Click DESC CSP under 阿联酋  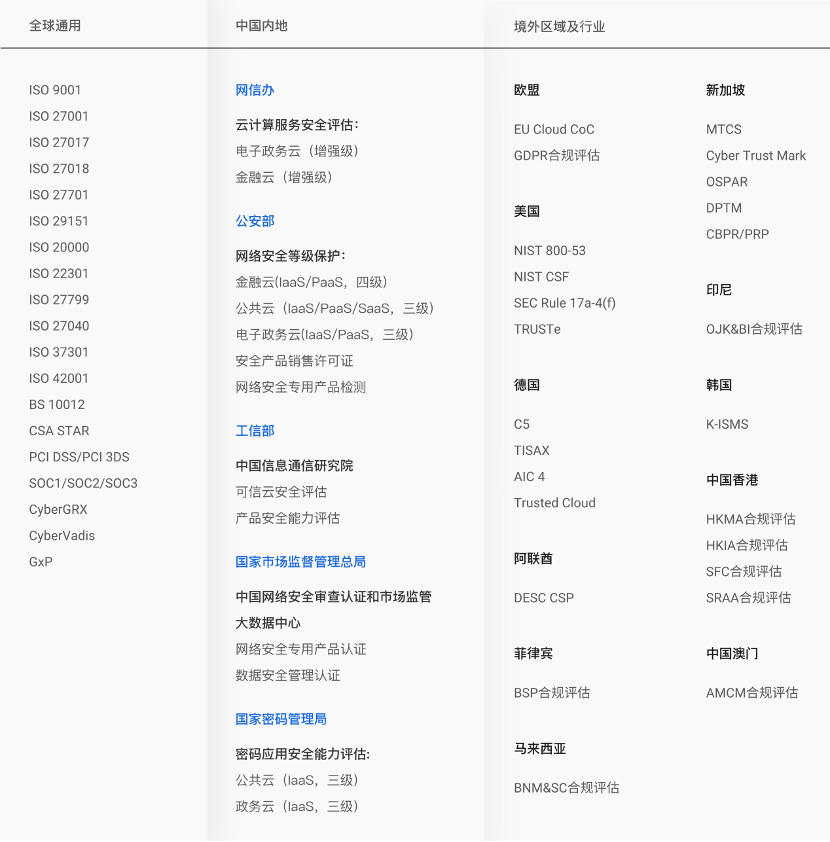544,598
